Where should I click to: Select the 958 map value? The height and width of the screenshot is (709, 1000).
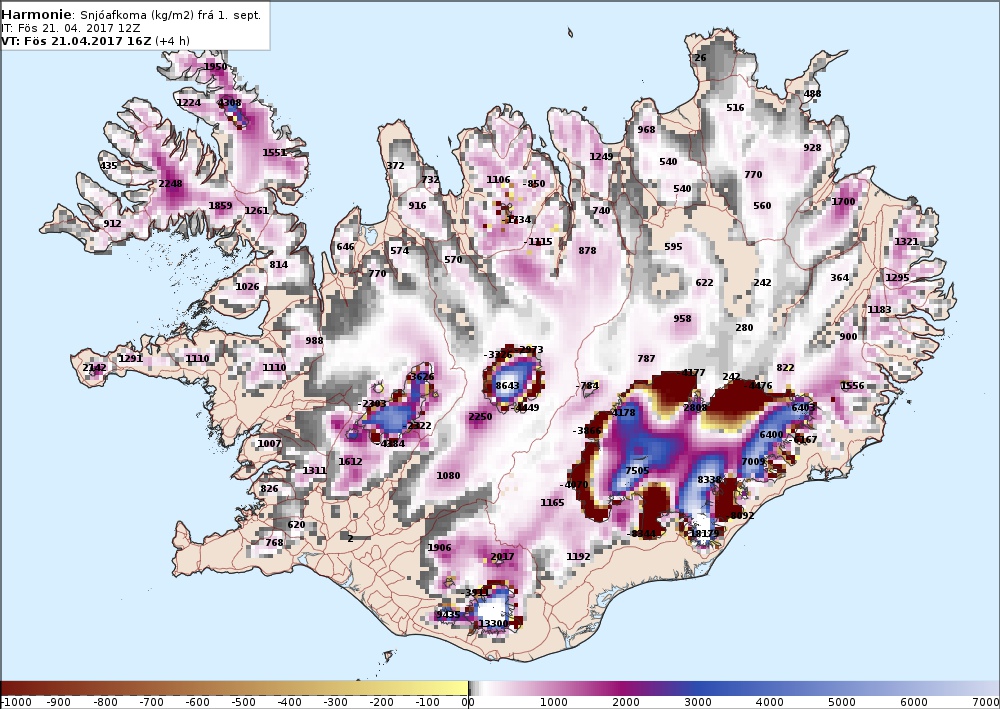(x=682, y=319)
